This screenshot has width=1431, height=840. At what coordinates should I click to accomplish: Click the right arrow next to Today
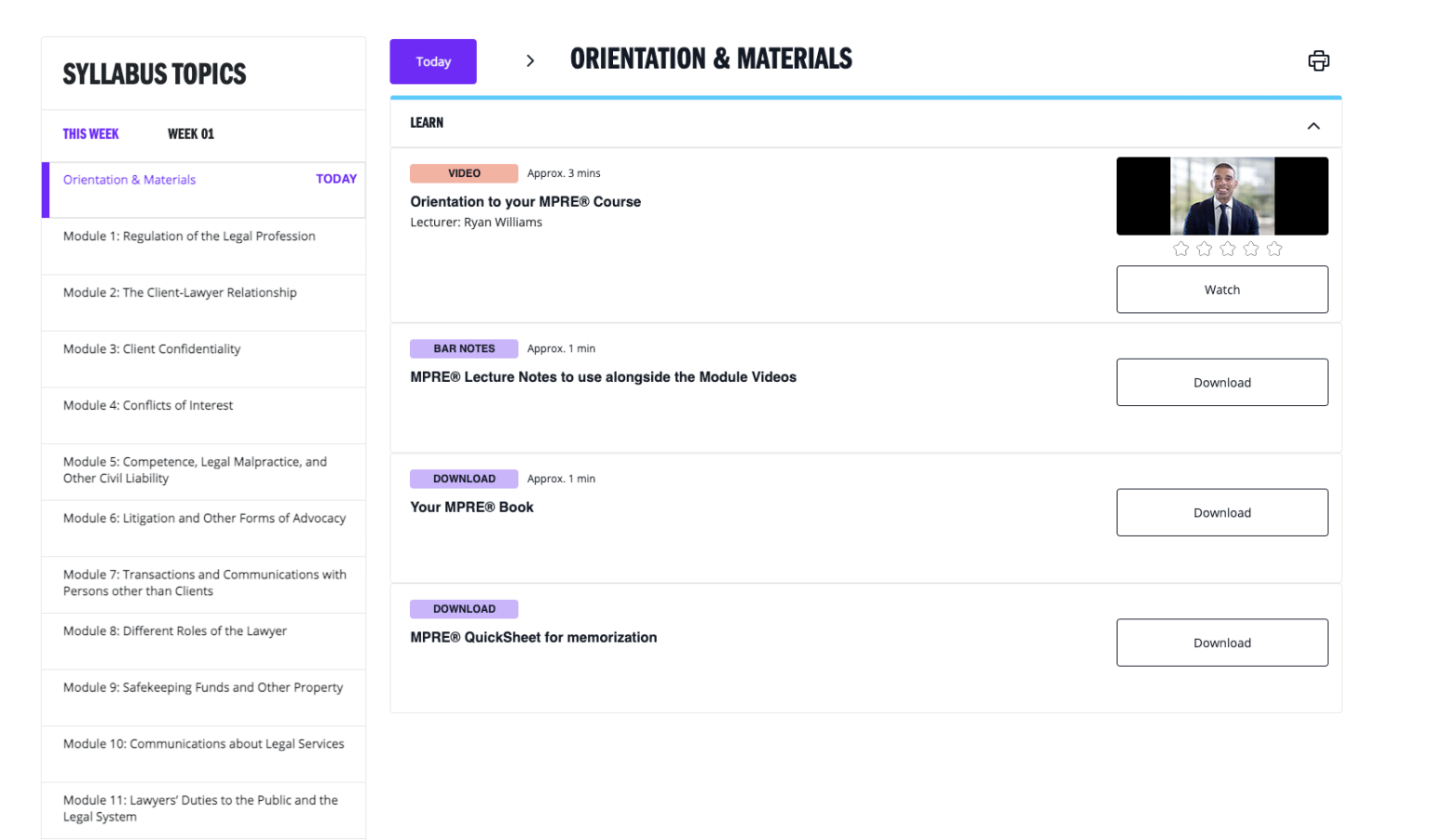point(530,61)
